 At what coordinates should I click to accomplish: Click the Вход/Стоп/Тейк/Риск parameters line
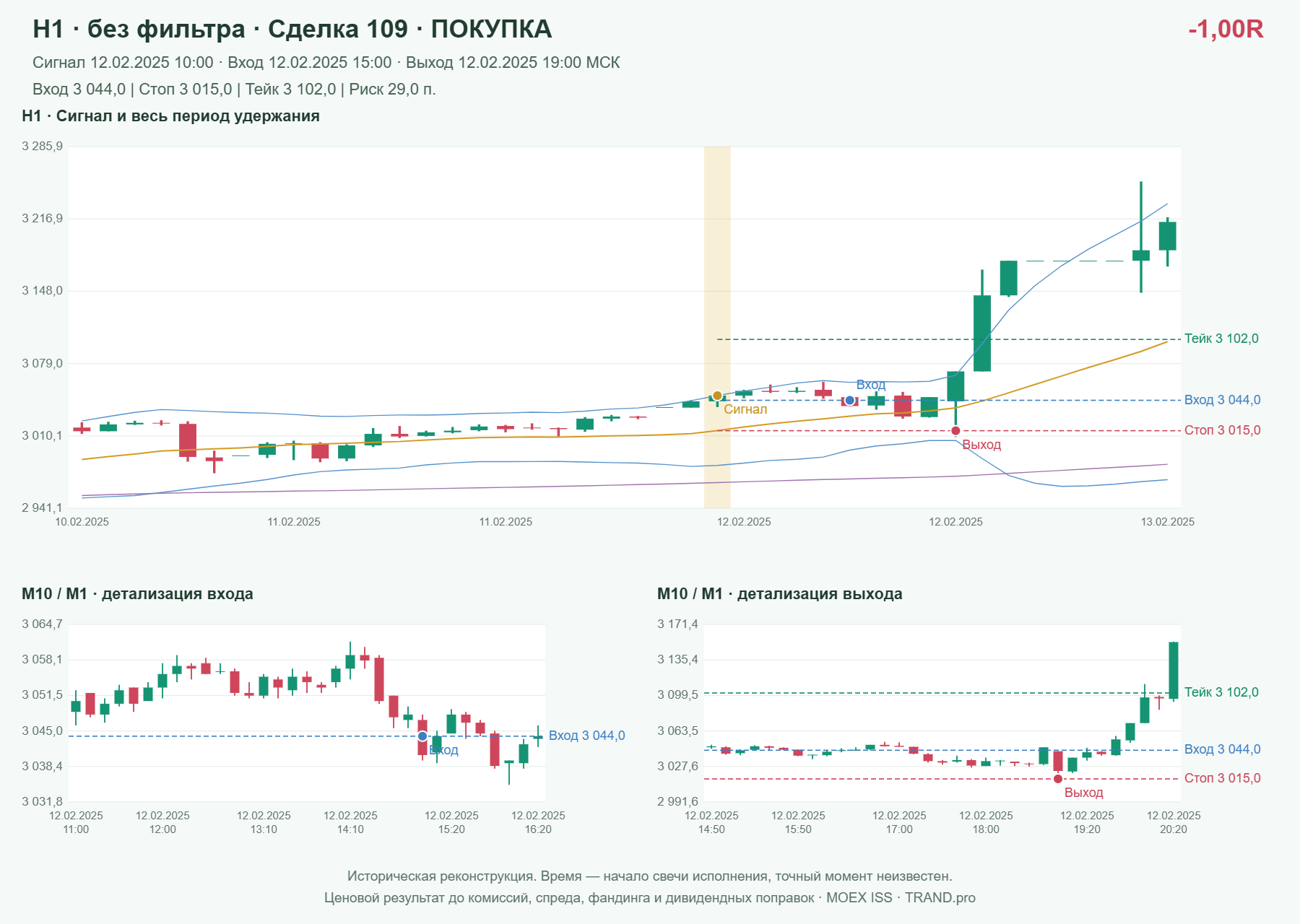point(234,90)
